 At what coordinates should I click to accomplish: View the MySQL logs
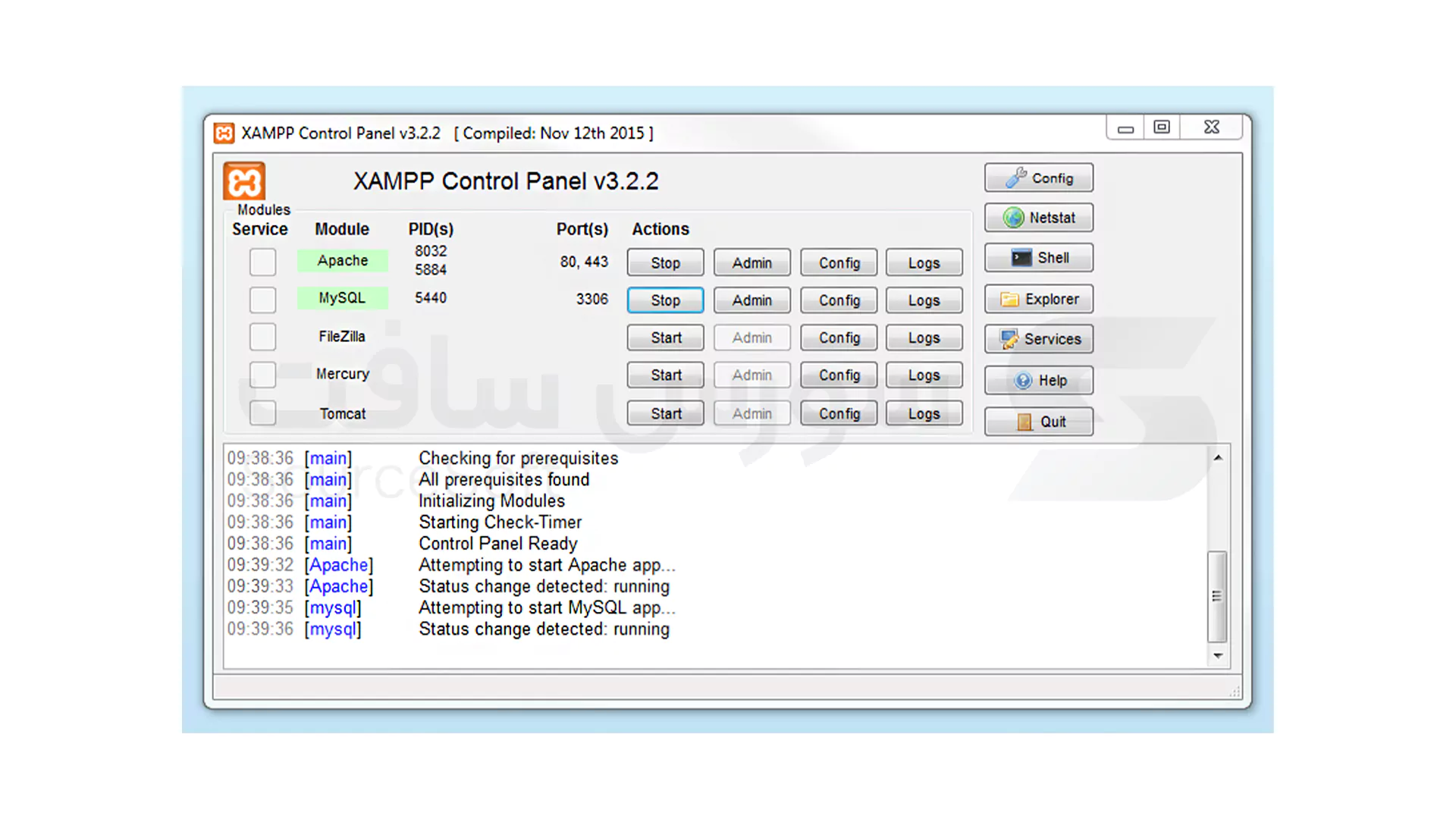924,300
